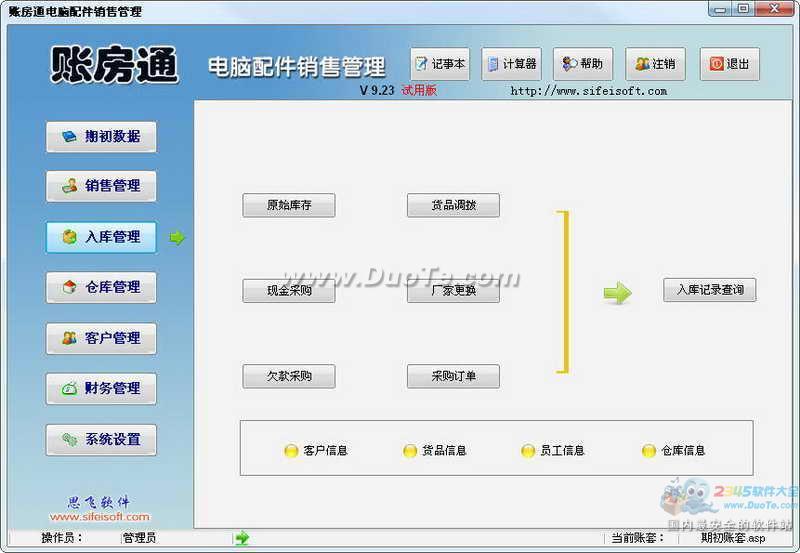This screenshot has height=553, width=800.
Task: Click the 注销 logout button
Action: click(x=656, y=64)
